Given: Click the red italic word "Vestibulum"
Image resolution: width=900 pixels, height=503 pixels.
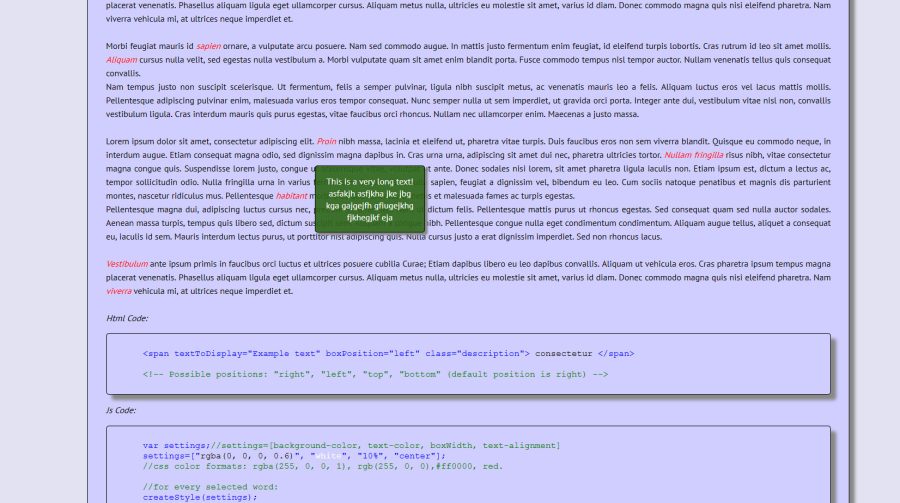Looking at the screenshot, I should click(127, 264).
